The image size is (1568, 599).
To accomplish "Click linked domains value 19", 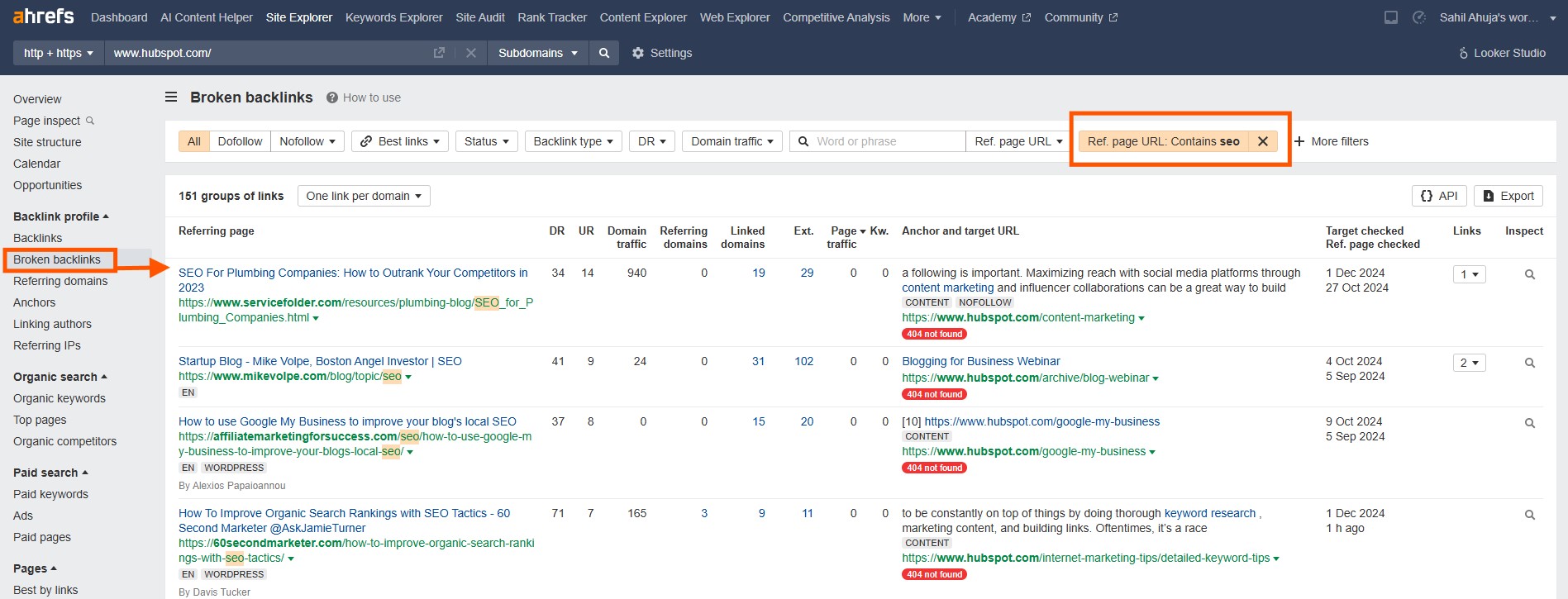I will click(759, 273).
